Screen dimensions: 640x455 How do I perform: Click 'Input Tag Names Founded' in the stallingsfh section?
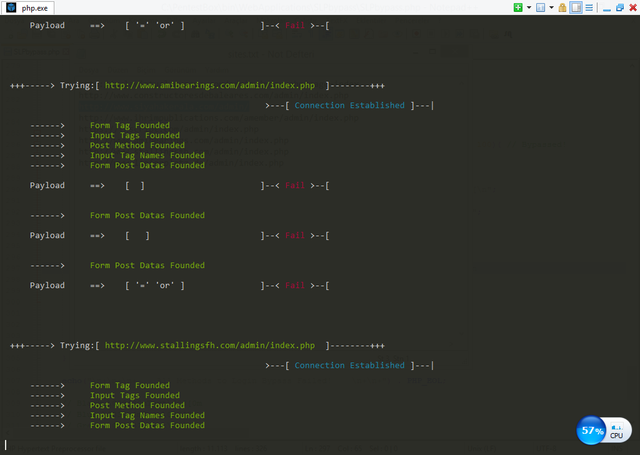(x=147, y=415)
